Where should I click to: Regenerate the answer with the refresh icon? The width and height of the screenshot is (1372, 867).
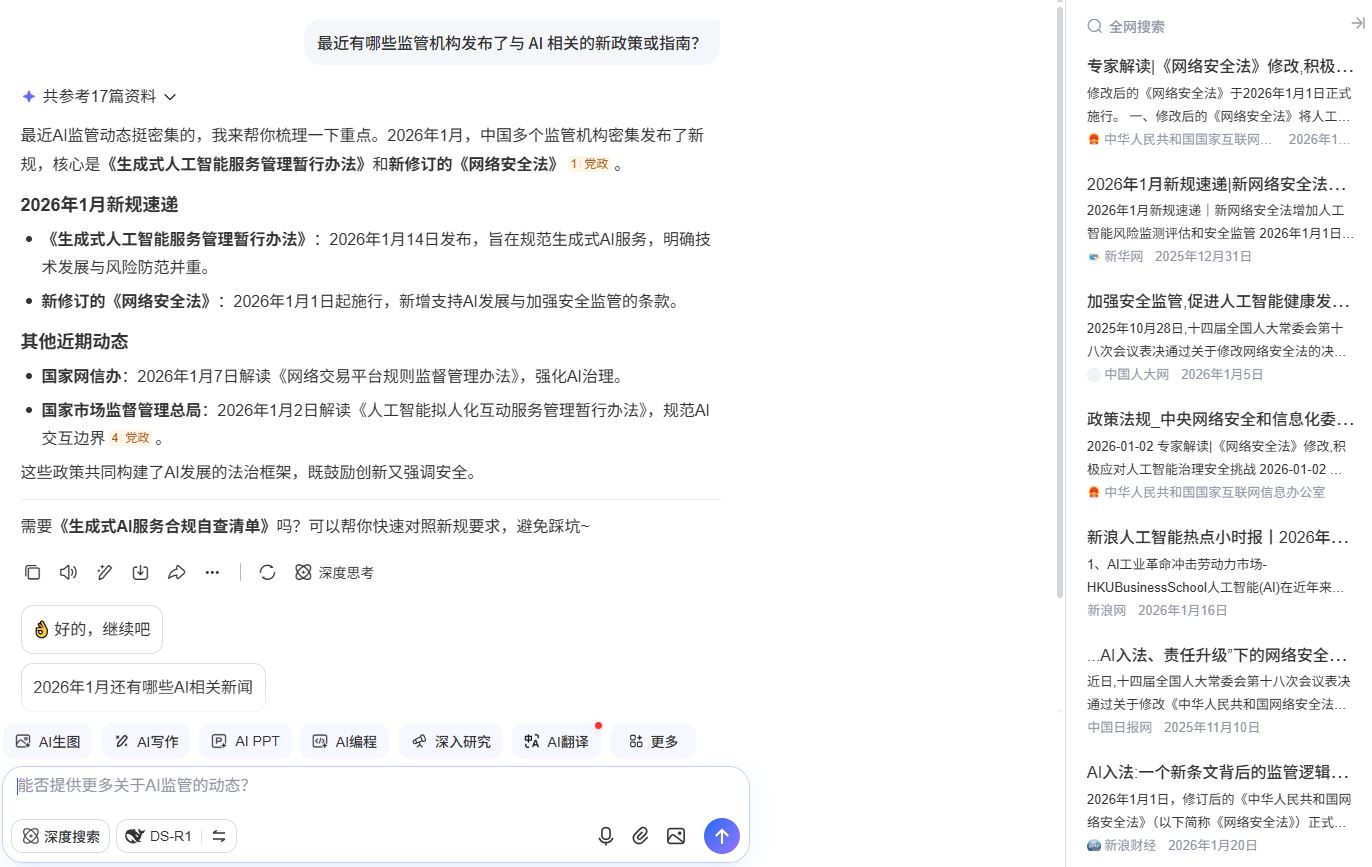(267, 572)
